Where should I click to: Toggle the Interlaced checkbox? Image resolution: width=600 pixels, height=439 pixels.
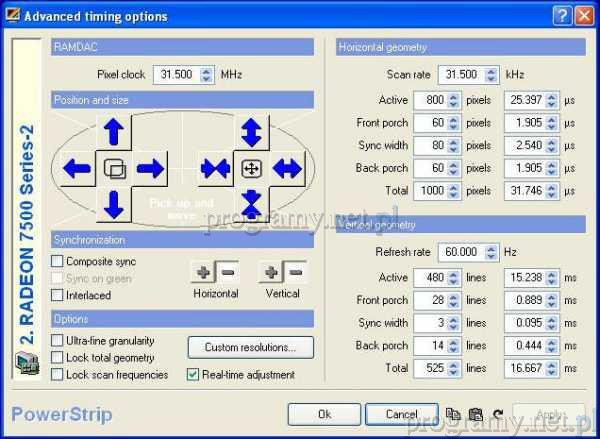[58, 295]
